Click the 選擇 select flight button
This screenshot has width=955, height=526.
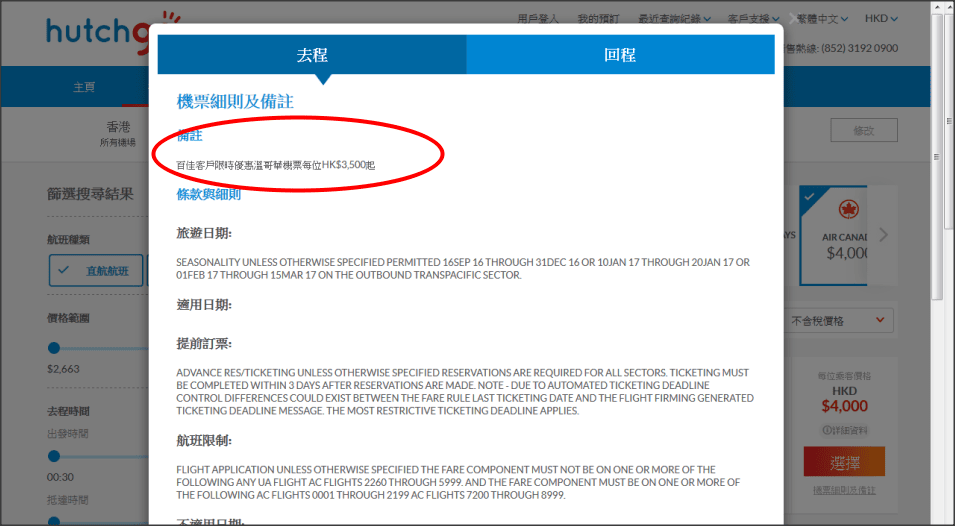[844, 464]
